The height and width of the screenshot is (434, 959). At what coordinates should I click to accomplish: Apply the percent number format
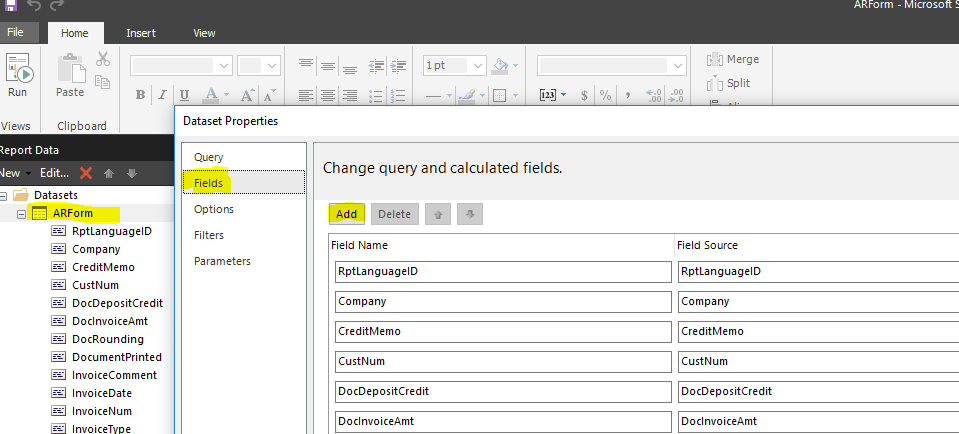point(605,95)
